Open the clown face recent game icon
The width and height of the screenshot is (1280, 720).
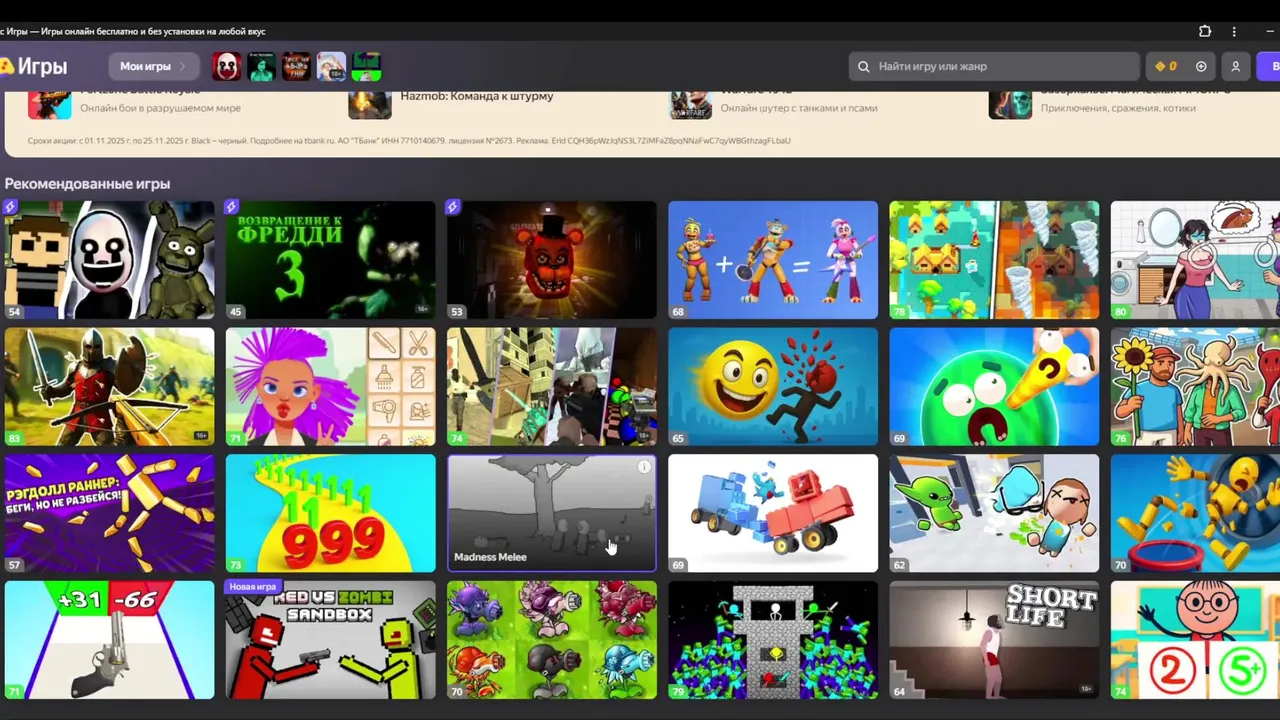click(226, 67)
